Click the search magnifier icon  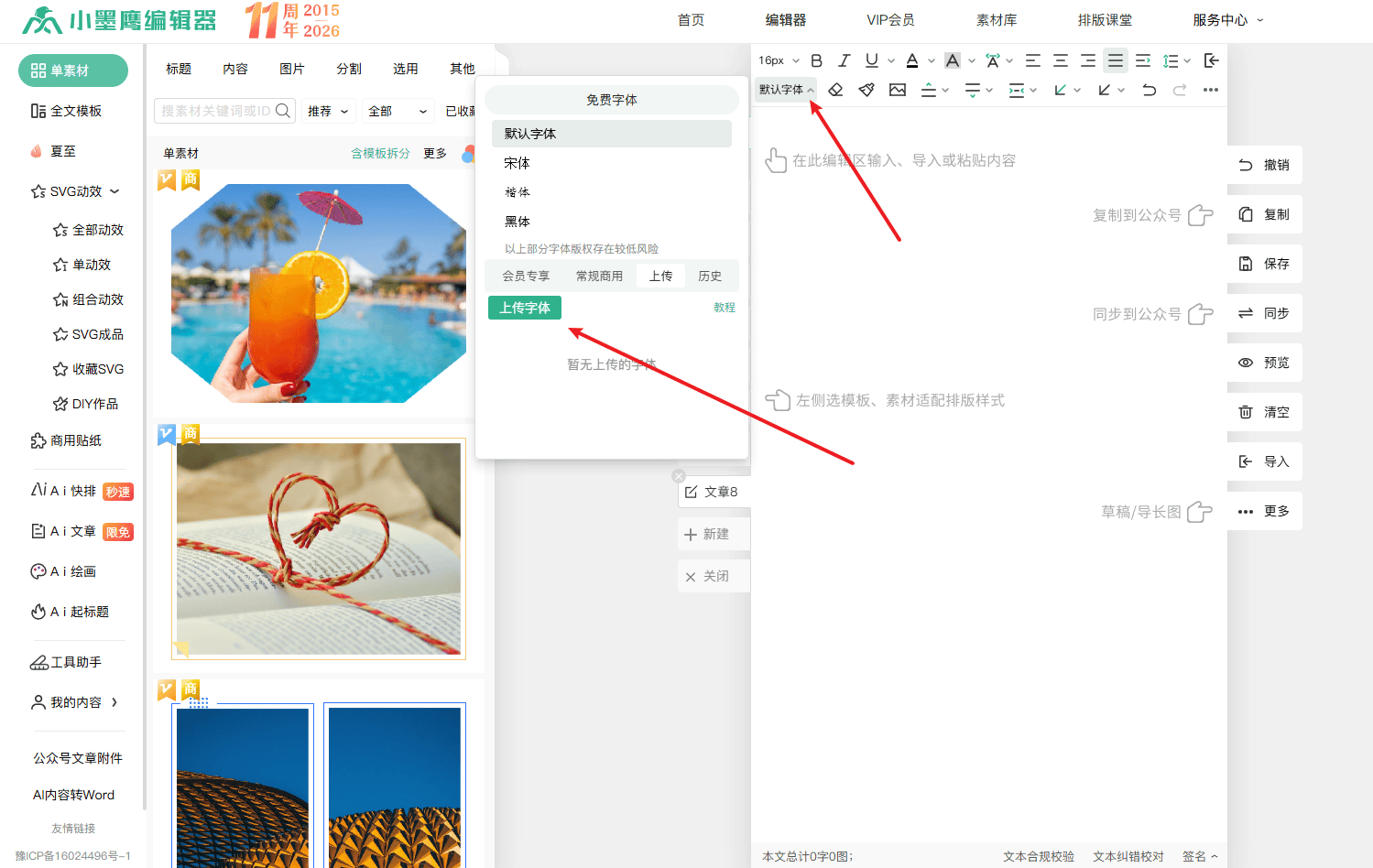tap(283, 111)
